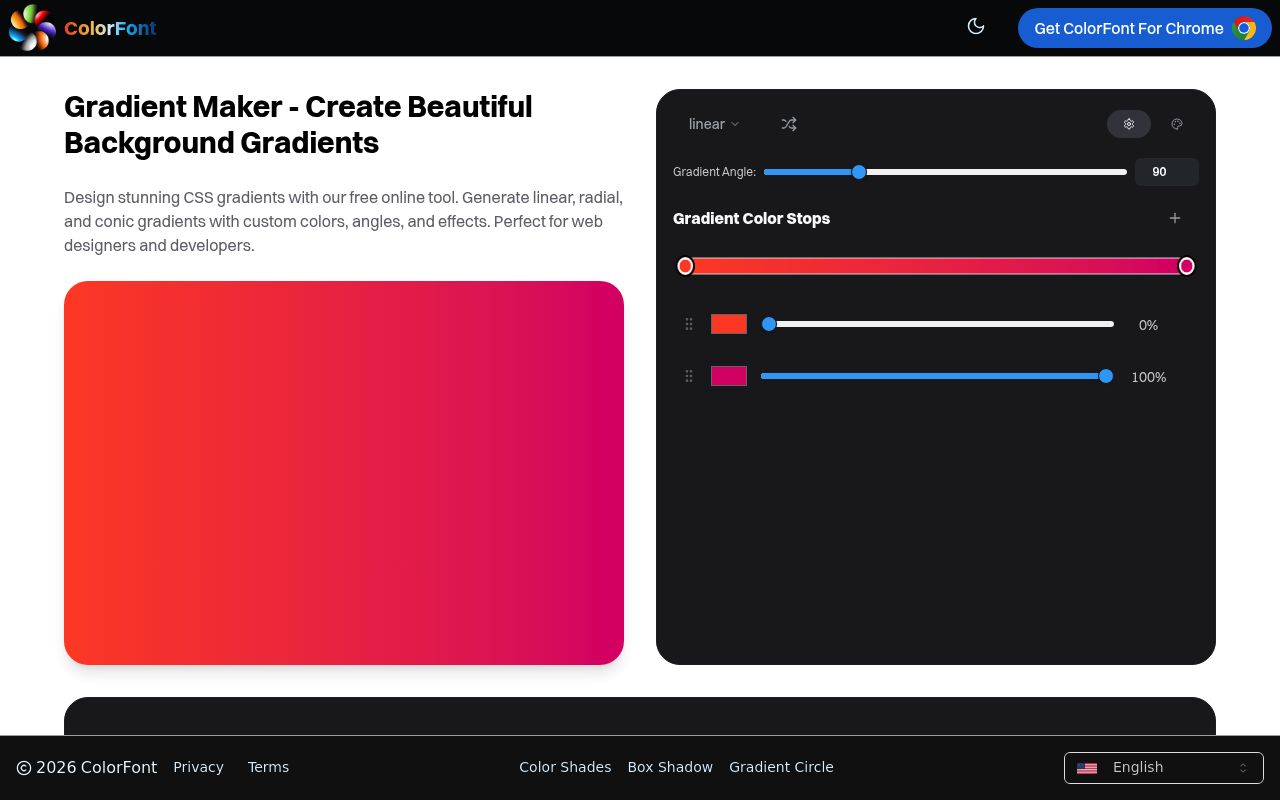Navigate to Box Shadow

(670, 767)
